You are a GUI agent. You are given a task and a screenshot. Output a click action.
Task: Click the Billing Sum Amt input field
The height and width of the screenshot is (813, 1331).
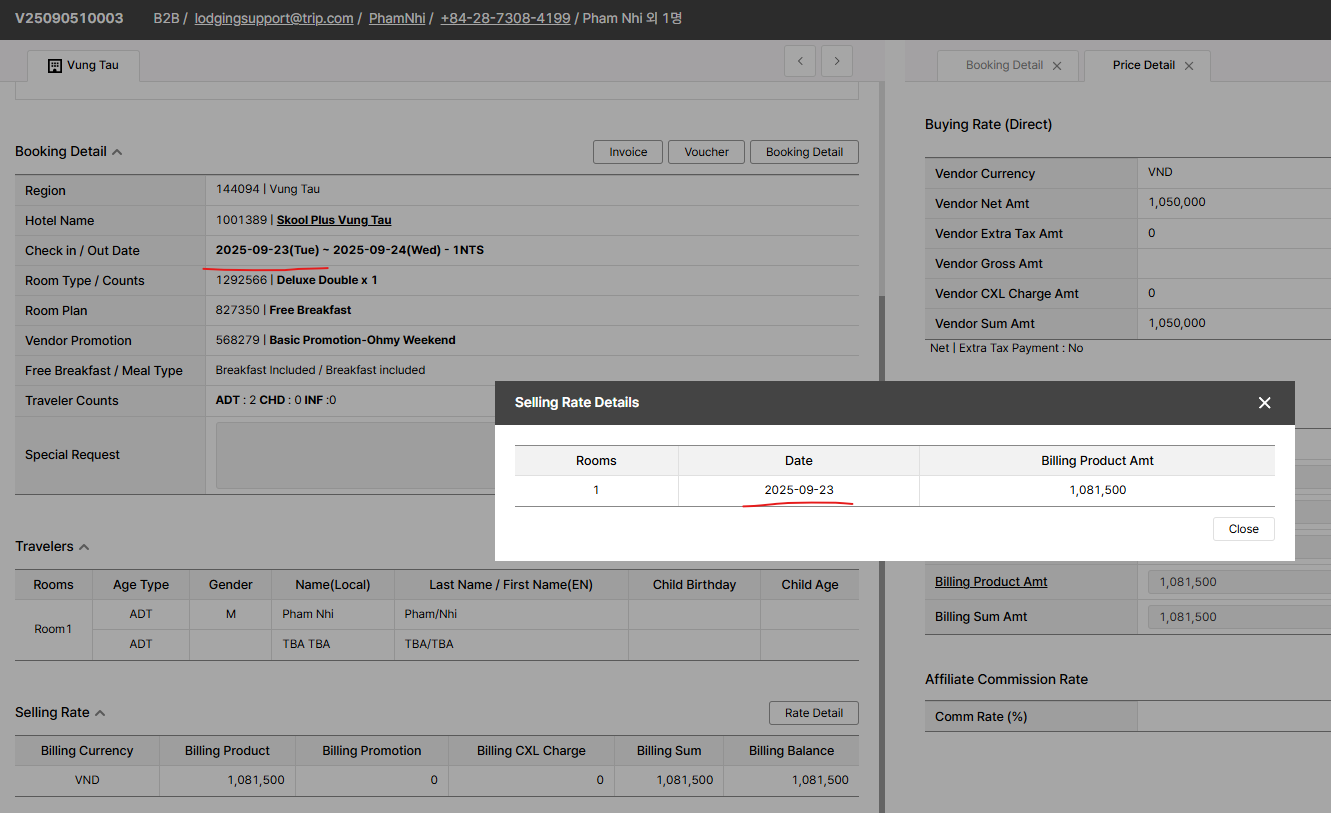(1238, 617)
